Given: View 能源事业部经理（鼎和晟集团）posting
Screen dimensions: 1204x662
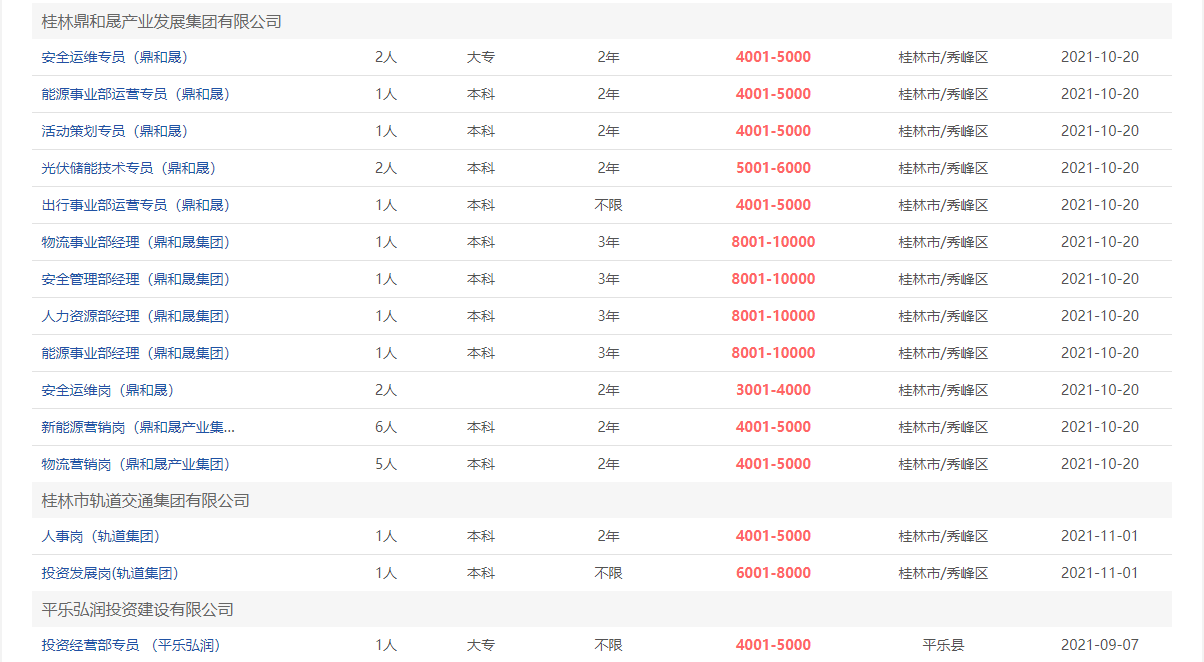Looking at the screenshot, I should click(136, 353).
